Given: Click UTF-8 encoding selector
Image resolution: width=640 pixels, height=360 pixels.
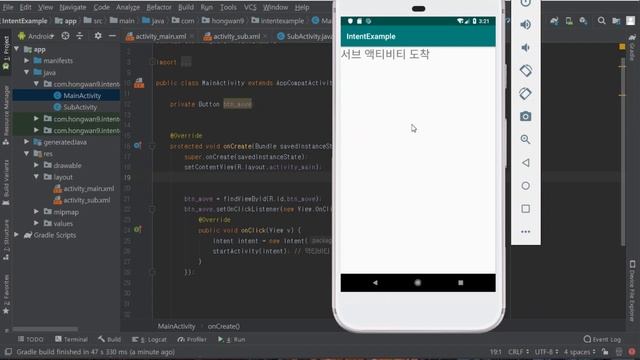Looking at the screenshot, I should pos(547,351).
